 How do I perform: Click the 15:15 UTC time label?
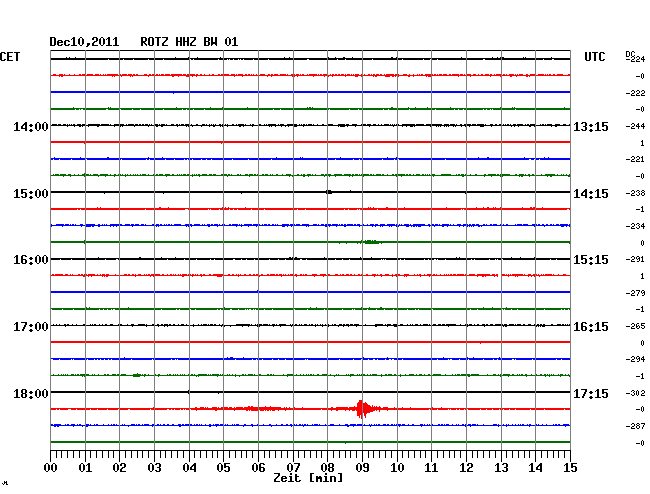pyautogui.click(x=591, y=260)
